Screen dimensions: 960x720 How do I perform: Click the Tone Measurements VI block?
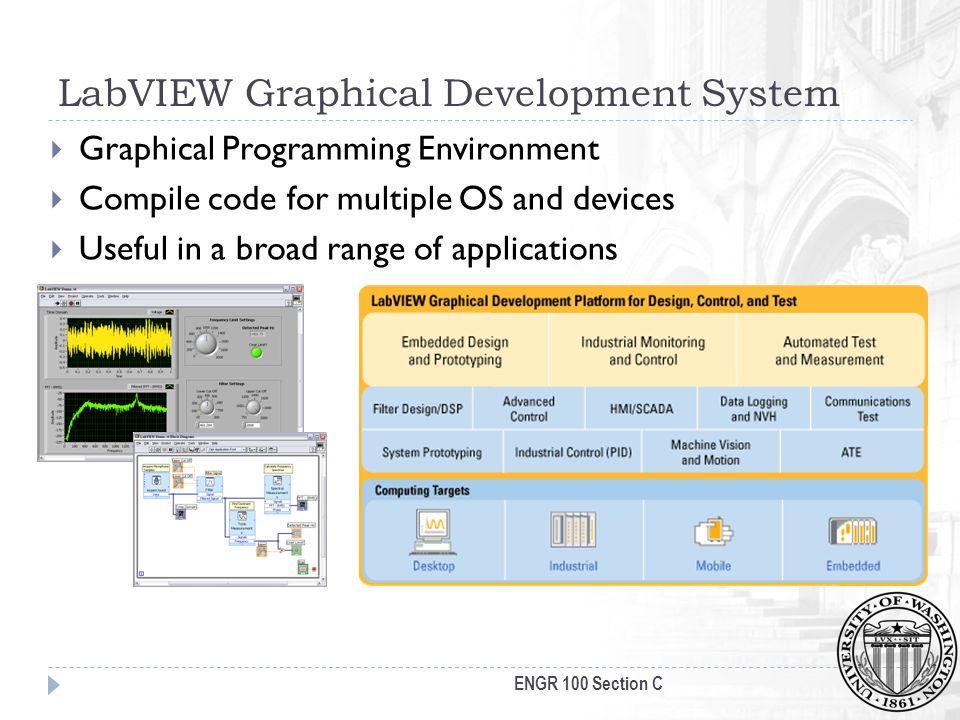tap(242, 528)
